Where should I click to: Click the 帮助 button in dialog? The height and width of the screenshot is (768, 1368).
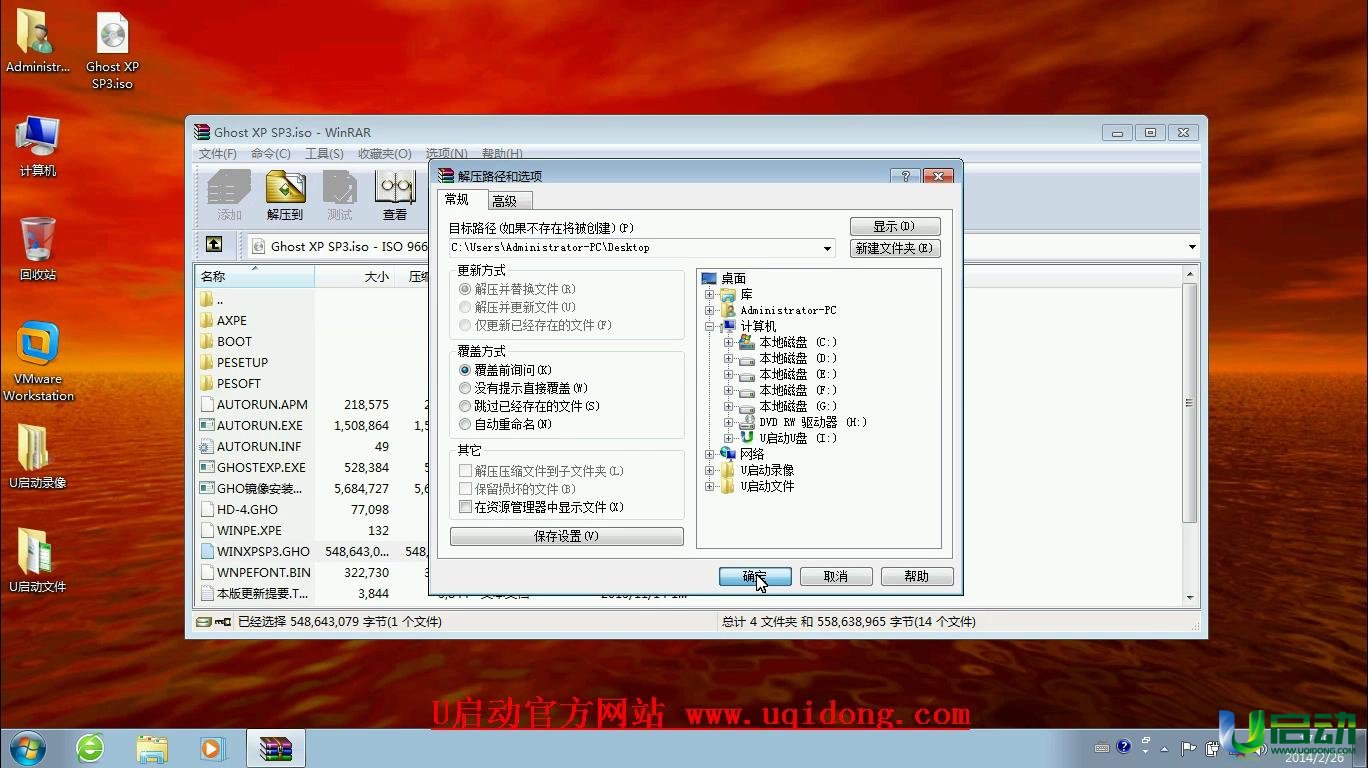916,577
